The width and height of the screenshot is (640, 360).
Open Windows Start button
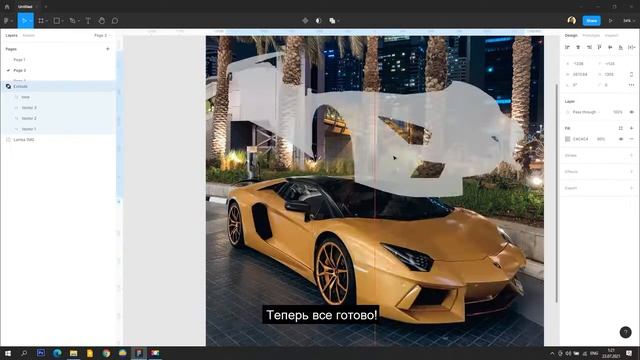click(x=8, y=353)
